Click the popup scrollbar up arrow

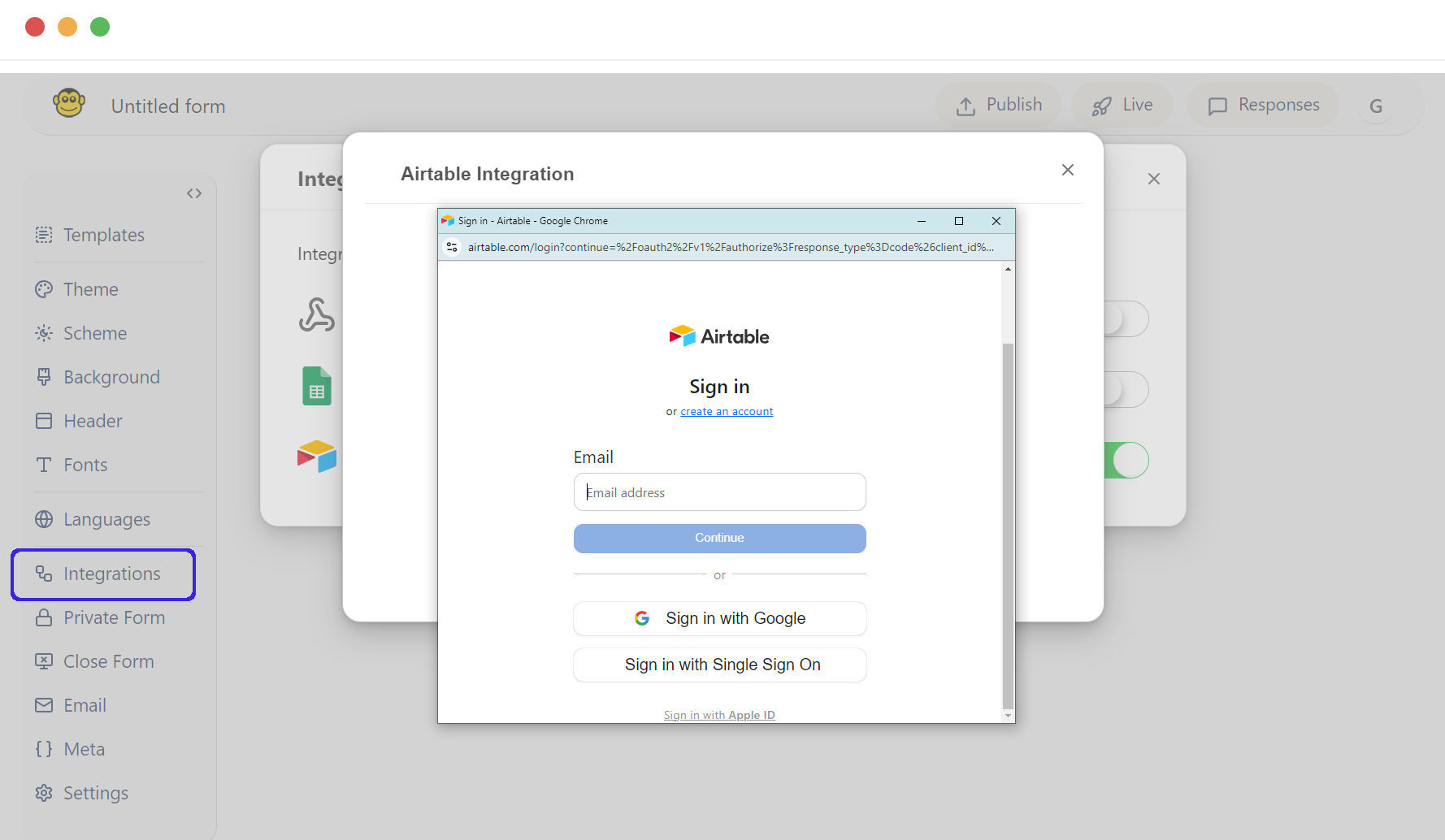click(x=1008, y=269)
